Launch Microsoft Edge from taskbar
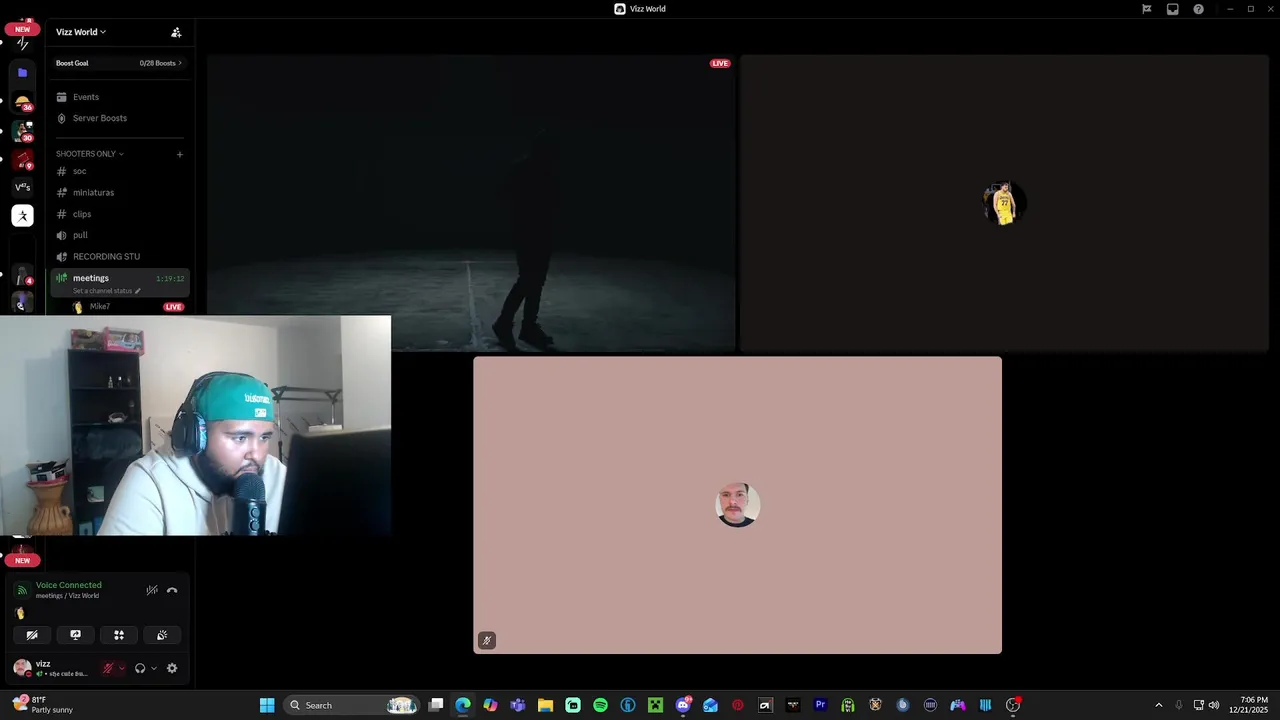Viewport: 1280px width, 720px height. click(x=463, y=705)
